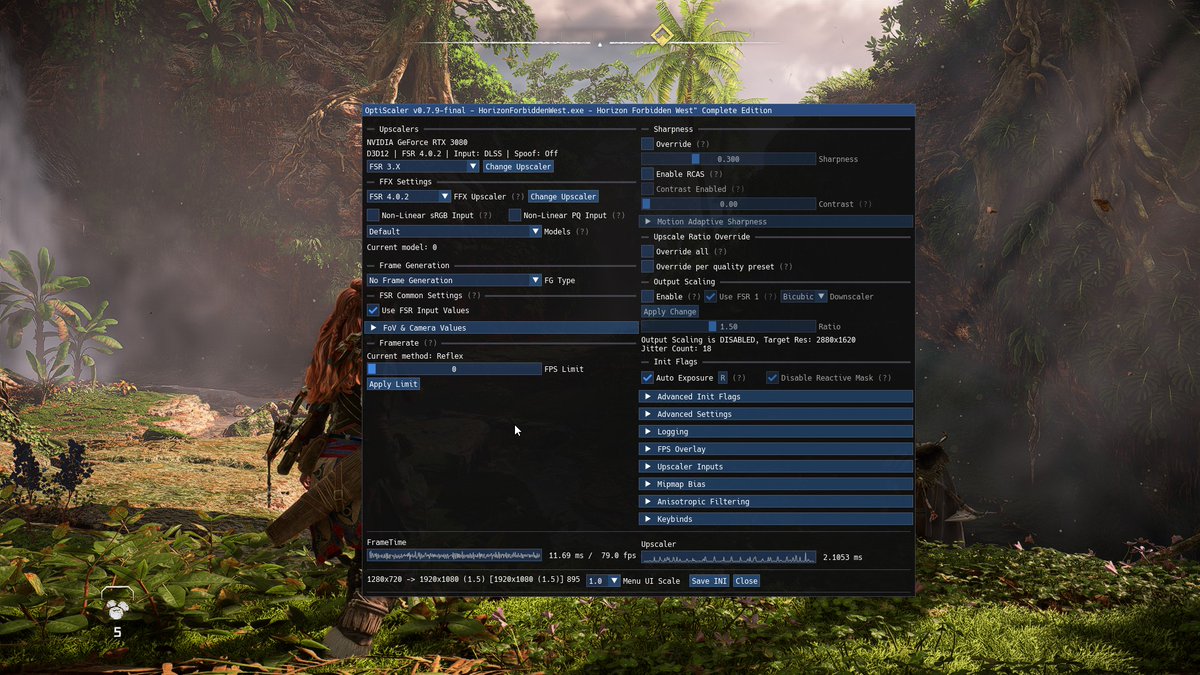Expand the Advanced Settings section
The width and height of the screenshot is (1200, 675).
776,414
